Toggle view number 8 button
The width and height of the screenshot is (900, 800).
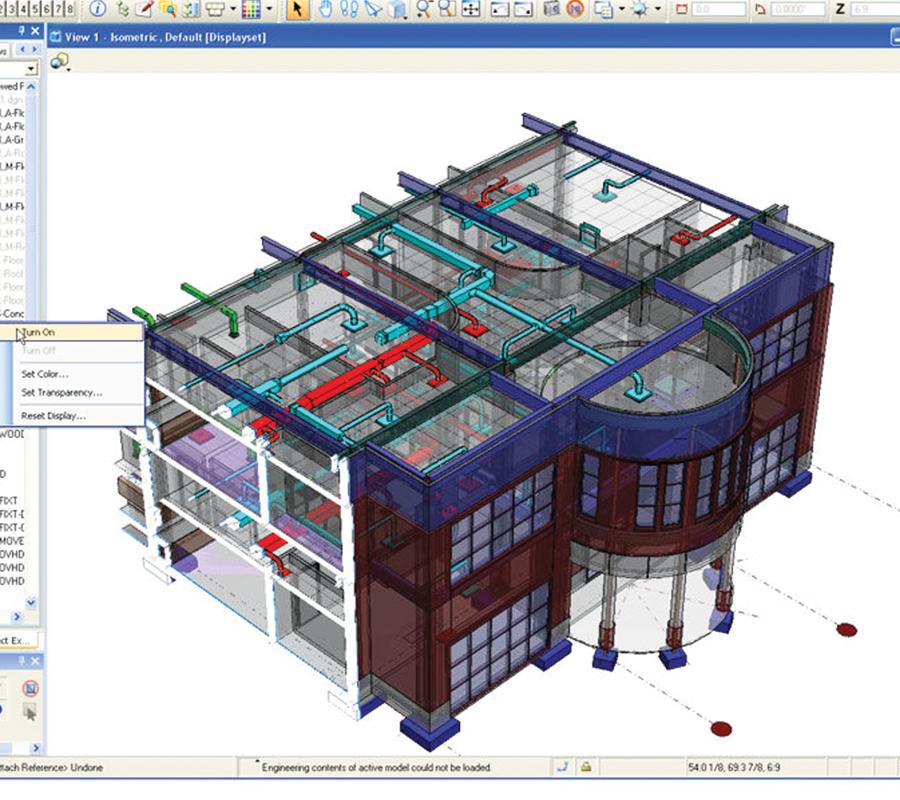(69, 9)
